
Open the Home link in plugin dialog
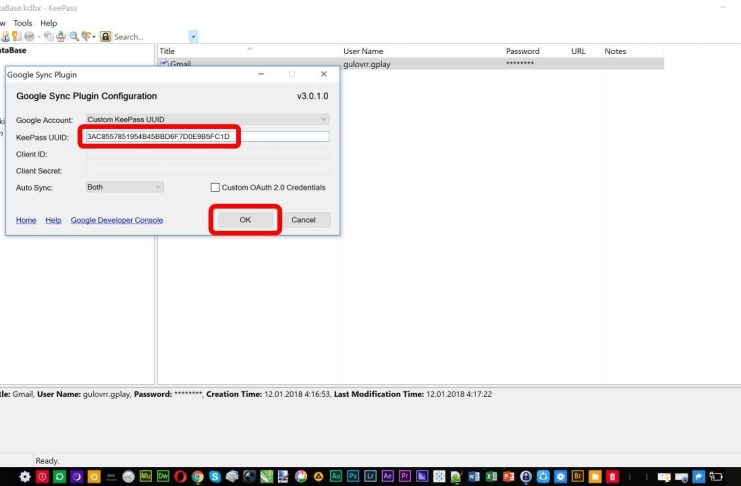tap(26, 220)
